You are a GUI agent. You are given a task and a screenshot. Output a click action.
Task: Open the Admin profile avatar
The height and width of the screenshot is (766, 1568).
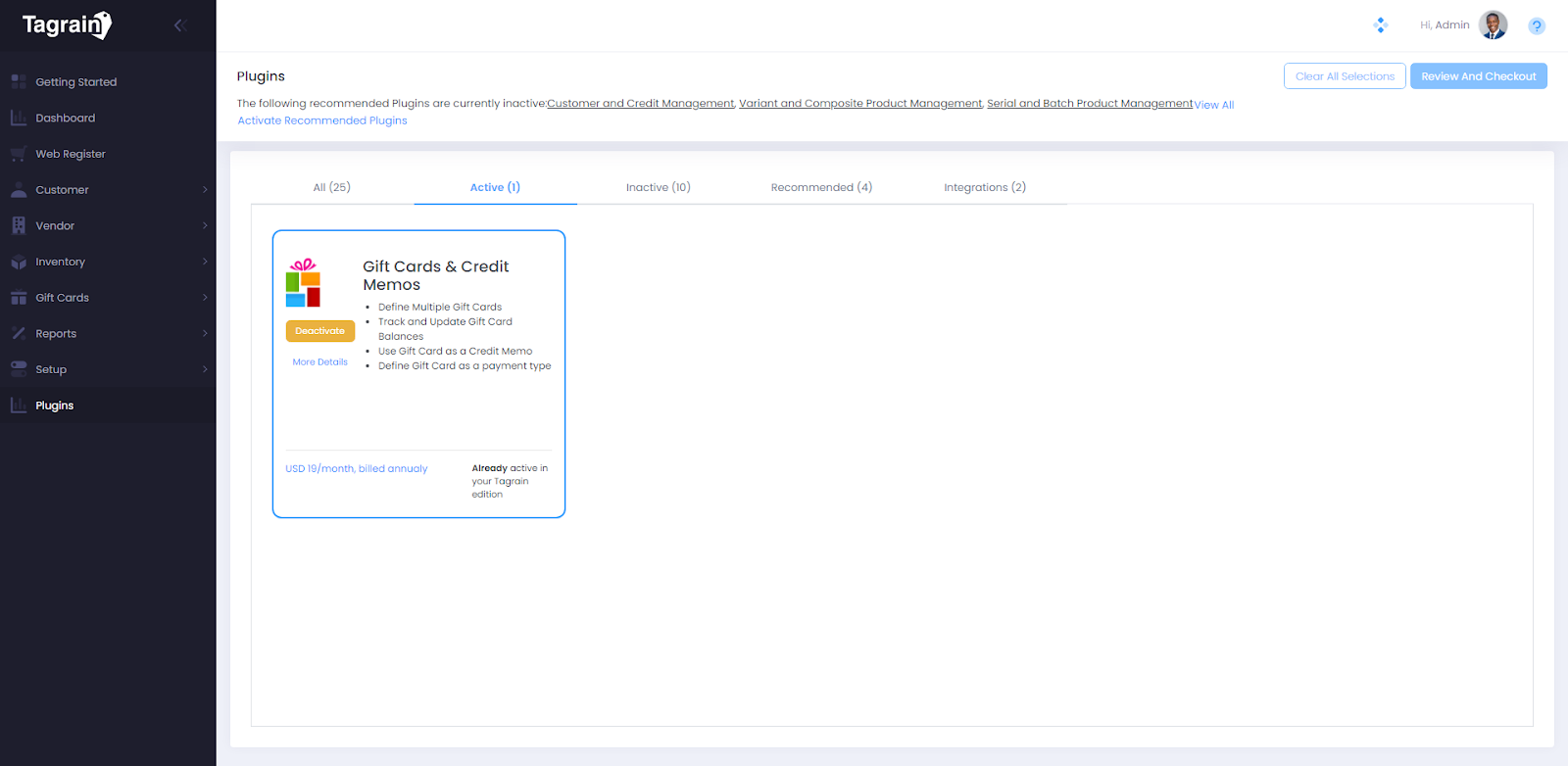tap(1494, 25)
